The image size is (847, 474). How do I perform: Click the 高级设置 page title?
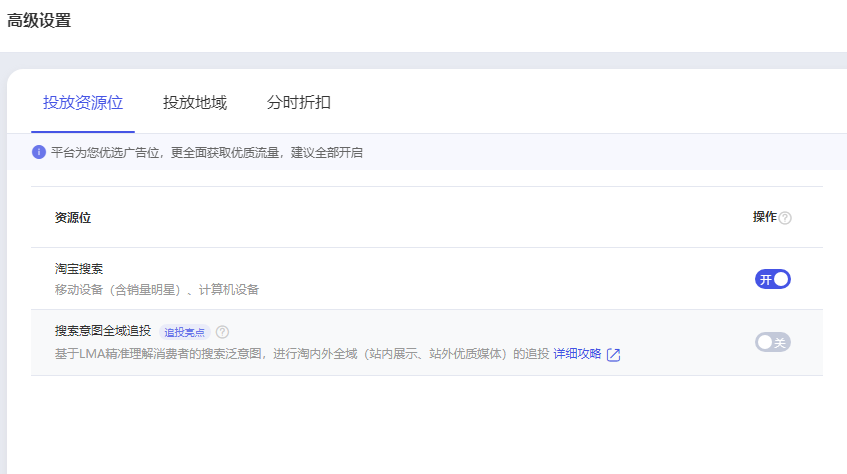click(x=39, y=20)
